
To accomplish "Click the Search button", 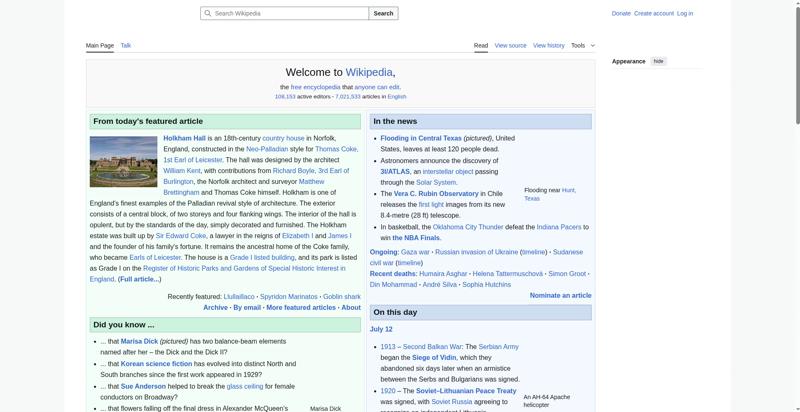I will tap(383, 14).
